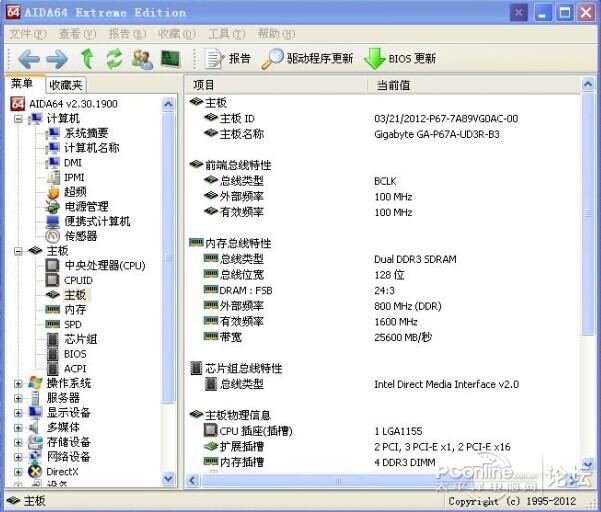
Task: Select ACPI tree item
Action: 75,369
